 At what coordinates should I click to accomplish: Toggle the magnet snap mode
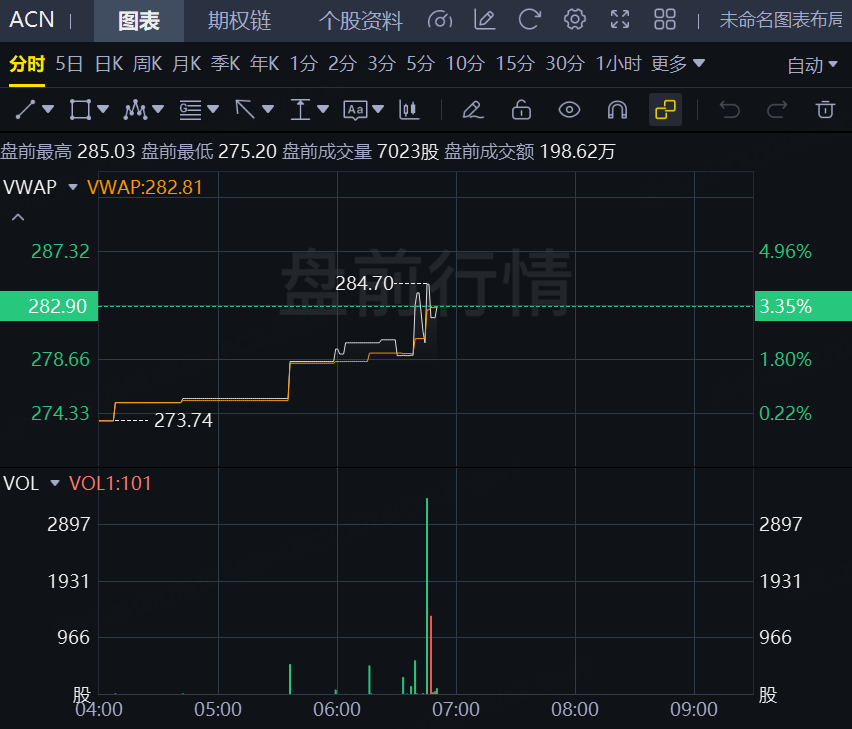(x=615, y=109)
